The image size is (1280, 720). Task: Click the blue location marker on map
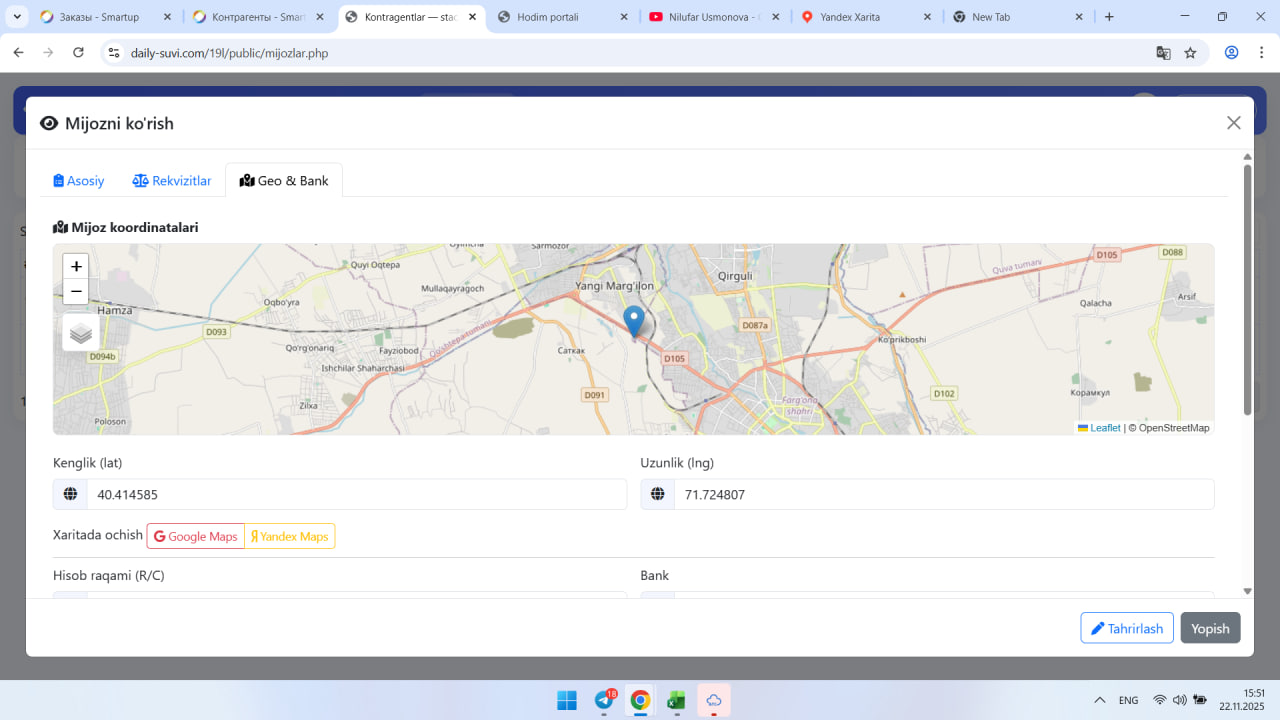pos(633,321)
